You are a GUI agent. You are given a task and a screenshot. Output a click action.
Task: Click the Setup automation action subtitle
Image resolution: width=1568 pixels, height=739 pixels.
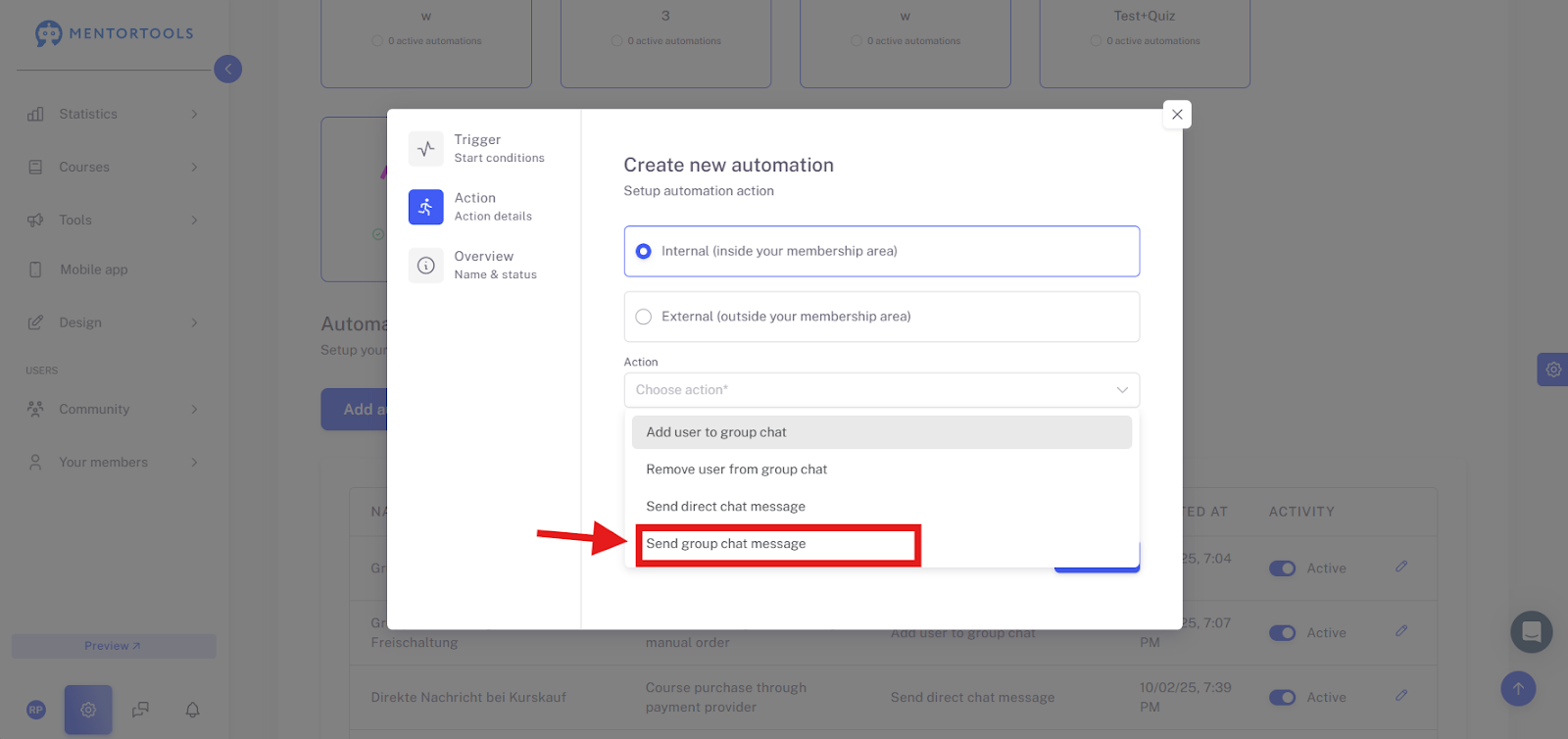click(699, 191)
